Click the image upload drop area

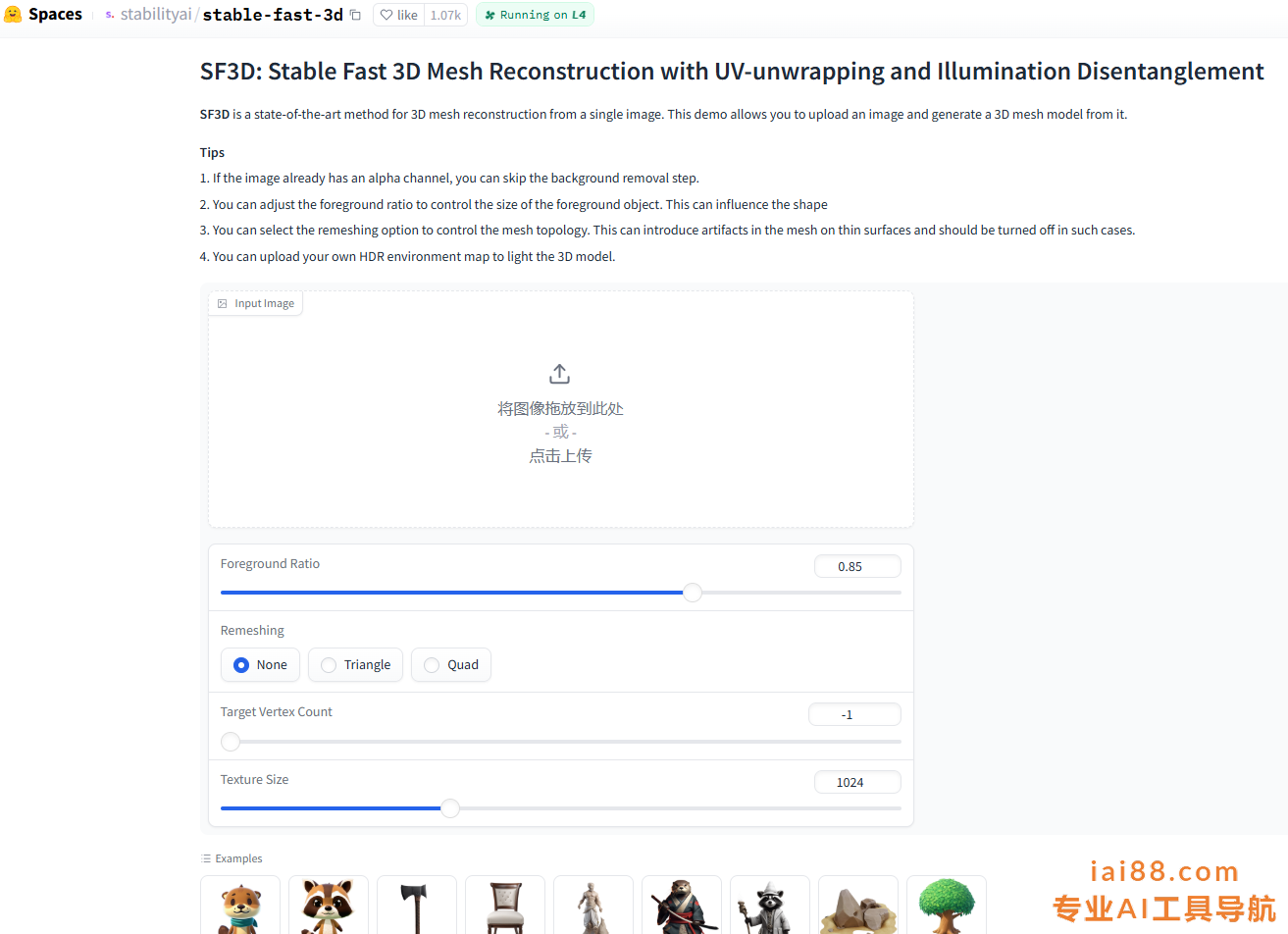(x=561, y=410)
